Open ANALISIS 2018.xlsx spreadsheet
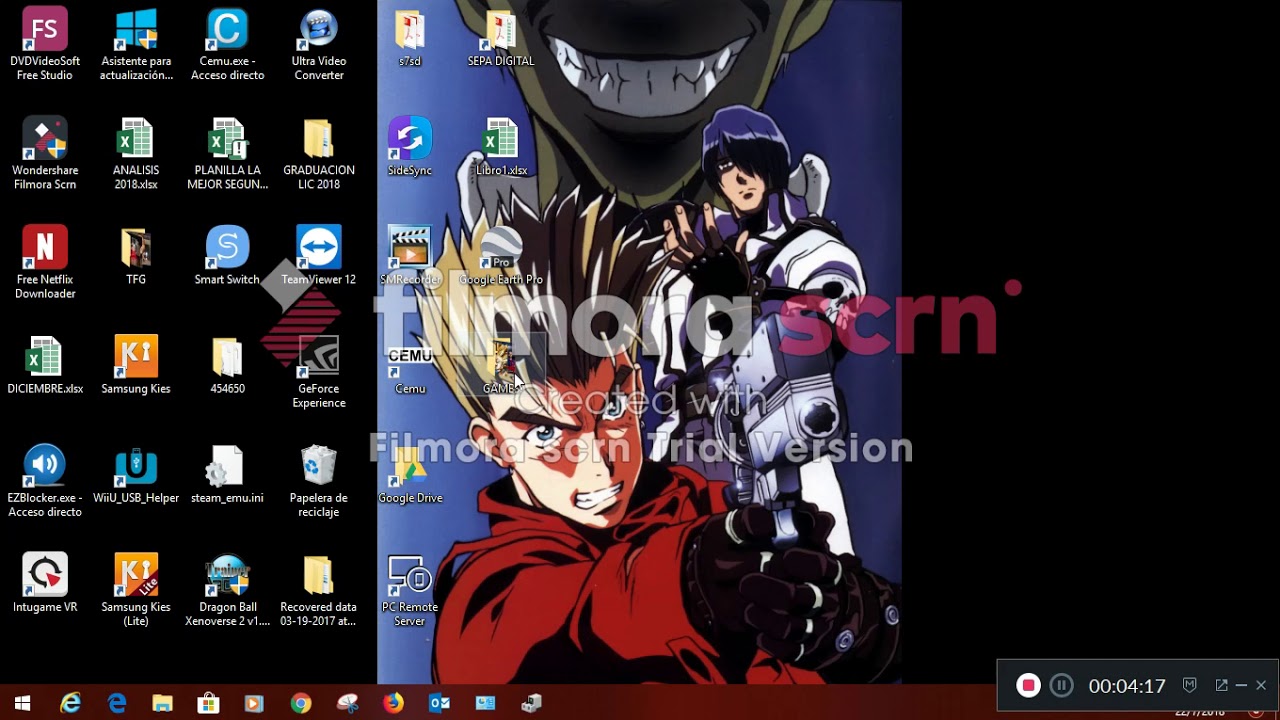Image resolution: width=1280 pixels, height=720 pixels. point(136,153)
